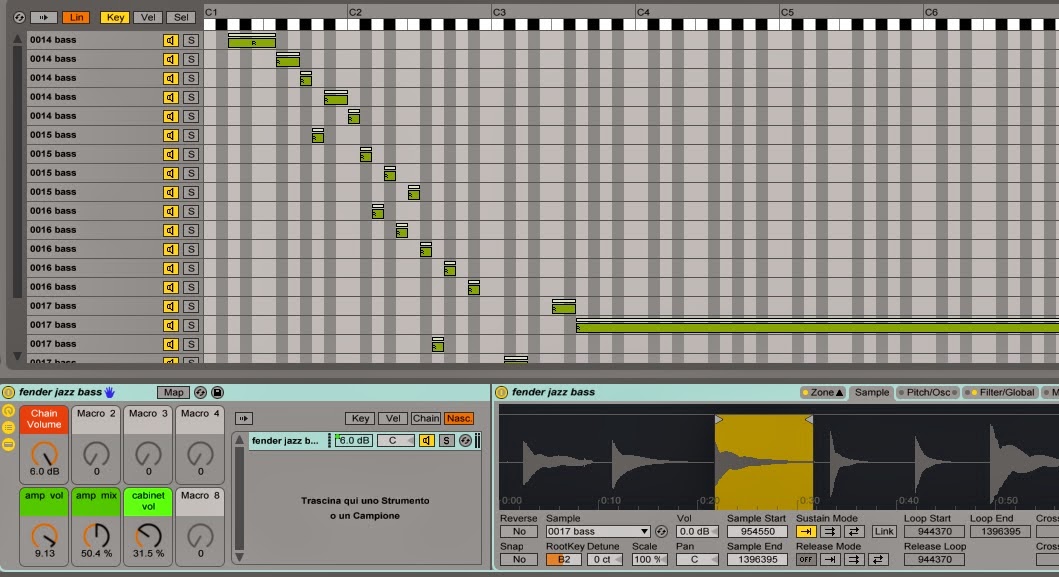The height and width of the screenshot is (577, 1059).
Task: Click the amp mix macro knob
Action: [x=97, y=536]
